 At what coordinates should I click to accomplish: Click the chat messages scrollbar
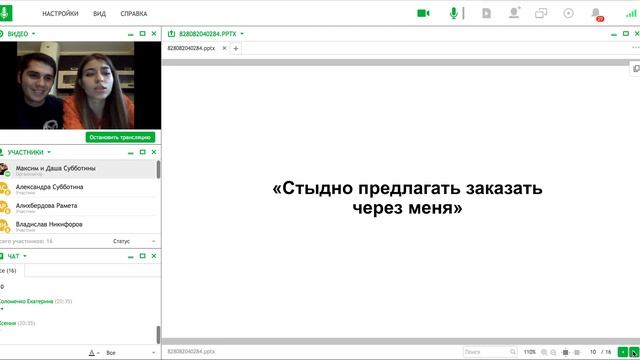click(158, 335)
